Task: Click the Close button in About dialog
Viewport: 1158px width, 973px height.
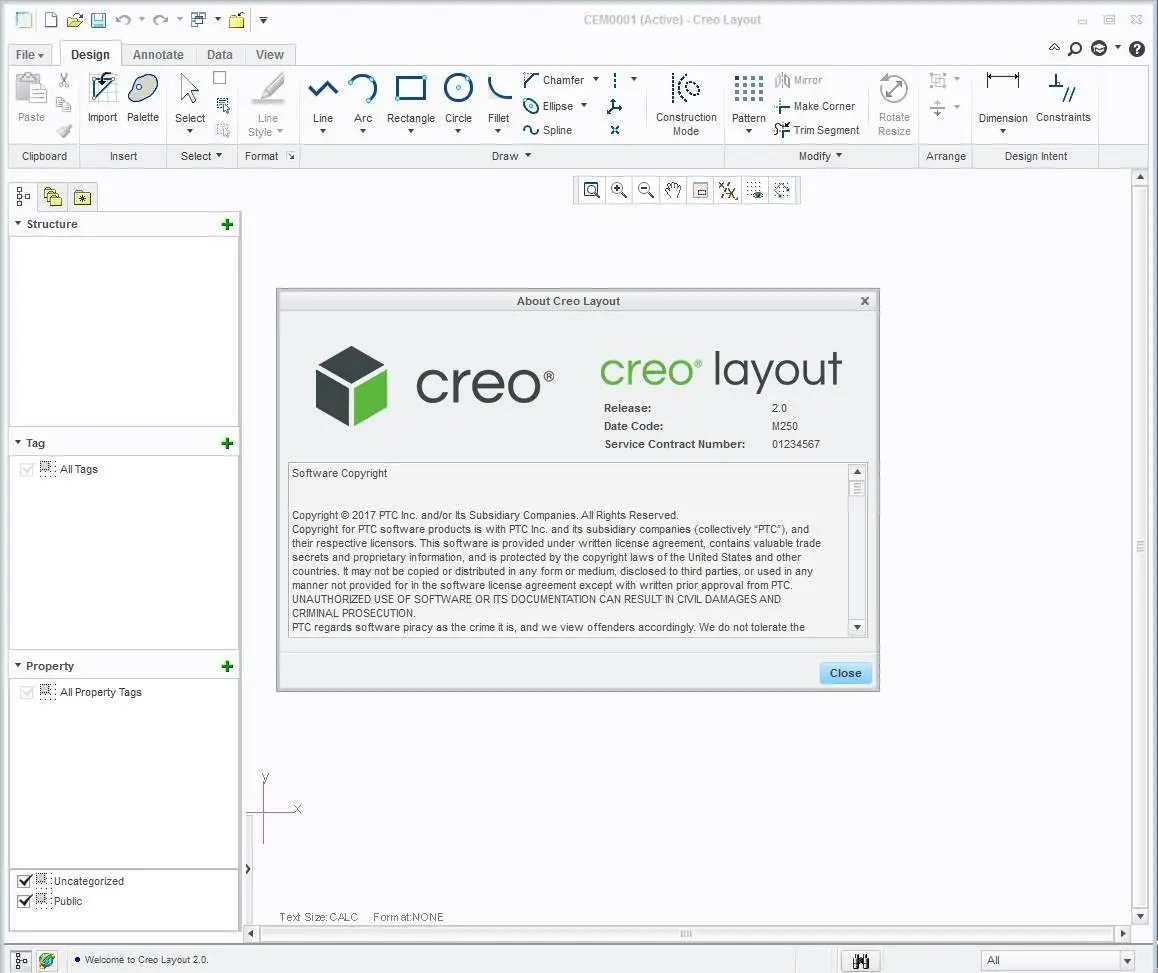Action: tap(845, 673)
